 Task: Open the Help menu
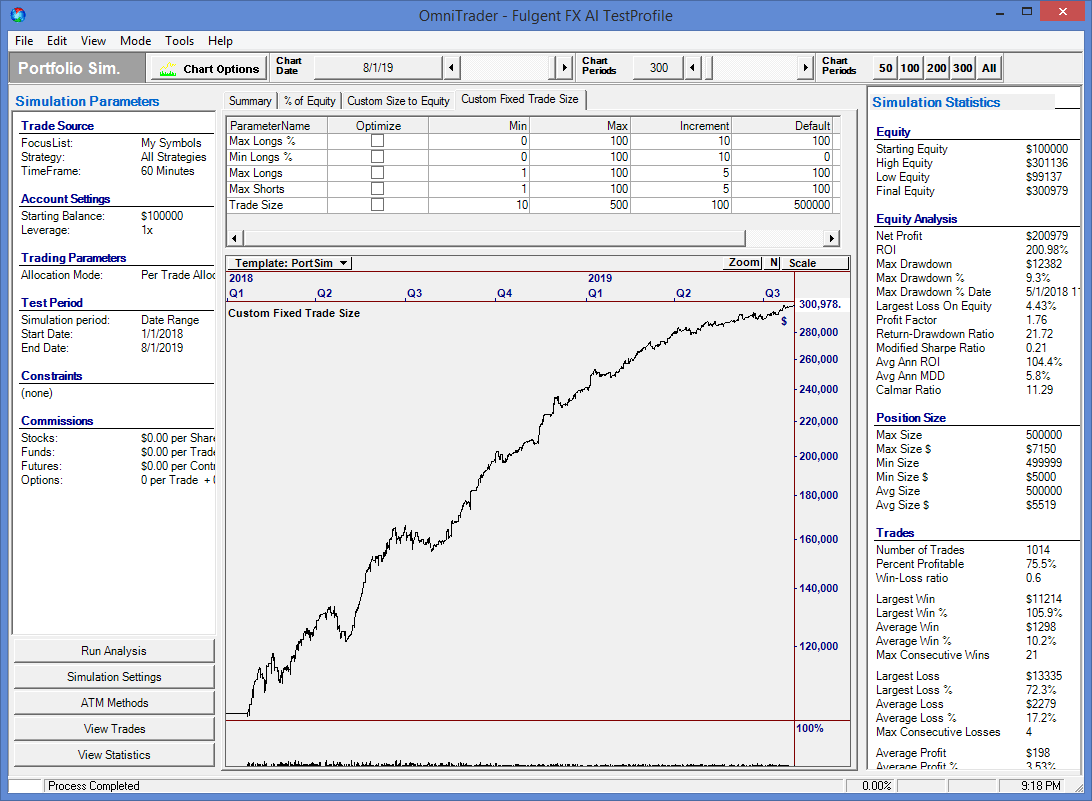point(220,40)
